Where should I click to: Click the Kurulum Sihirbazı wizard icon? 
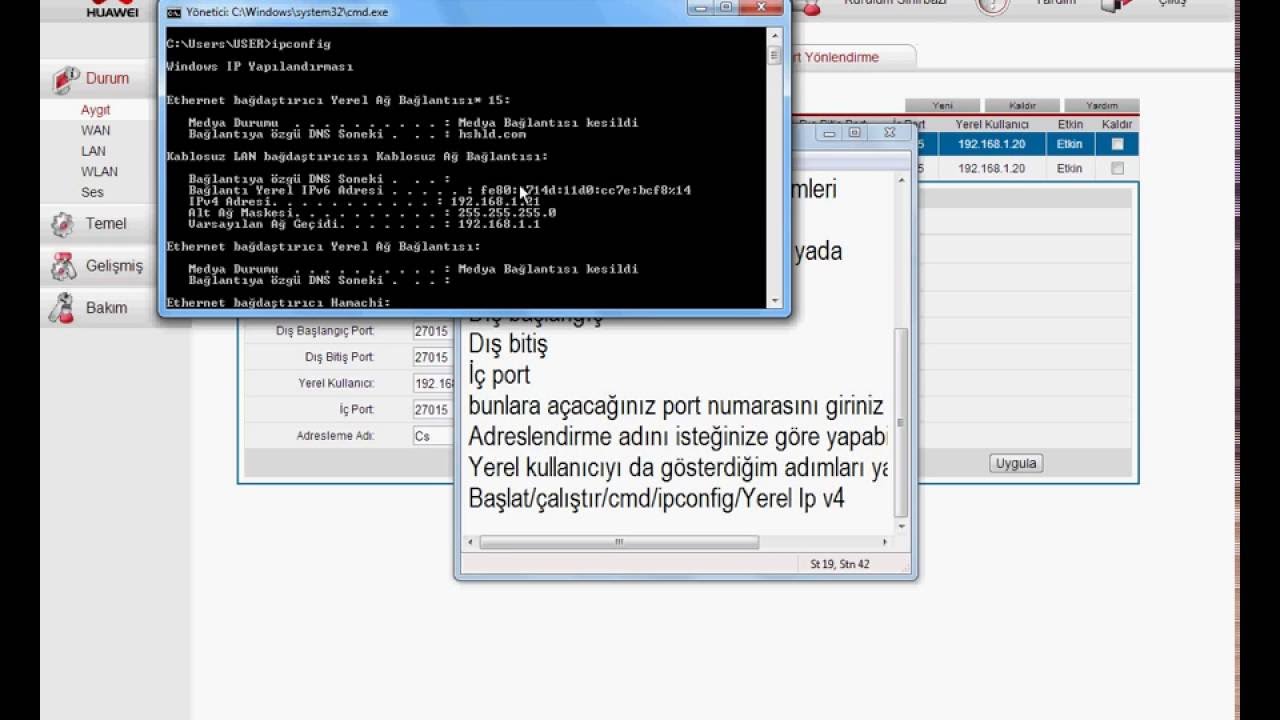[x=810, y=7]
